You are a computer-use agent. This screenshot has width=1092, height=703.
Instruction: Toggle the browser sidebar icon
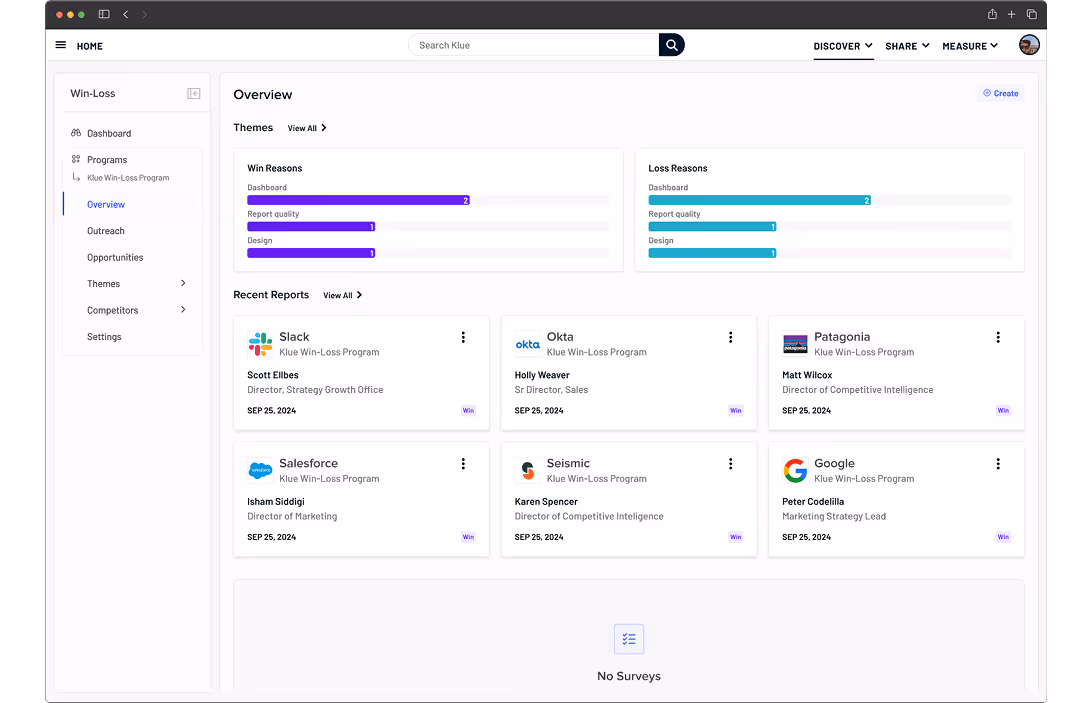click(104, 14)
